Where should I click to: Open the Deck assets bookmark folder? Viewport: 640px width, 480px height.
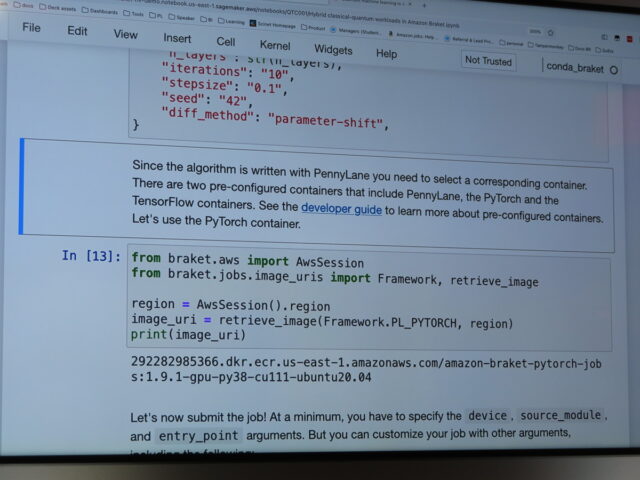[58, 8]
